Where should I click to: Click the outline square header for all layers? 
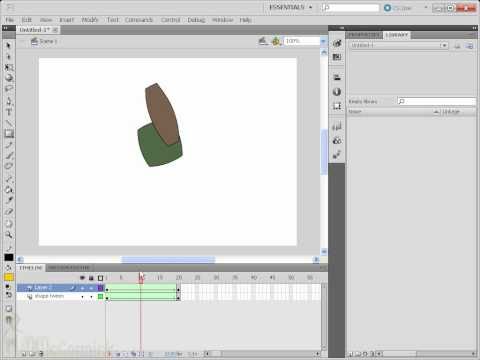[x=100, y=278]
